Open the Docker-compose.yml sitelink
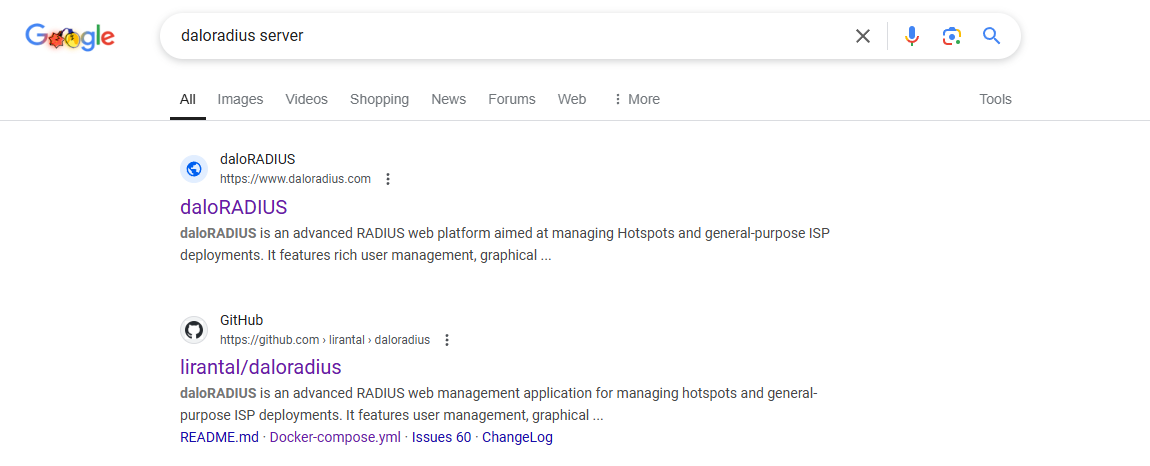 [x=335, y=437]
